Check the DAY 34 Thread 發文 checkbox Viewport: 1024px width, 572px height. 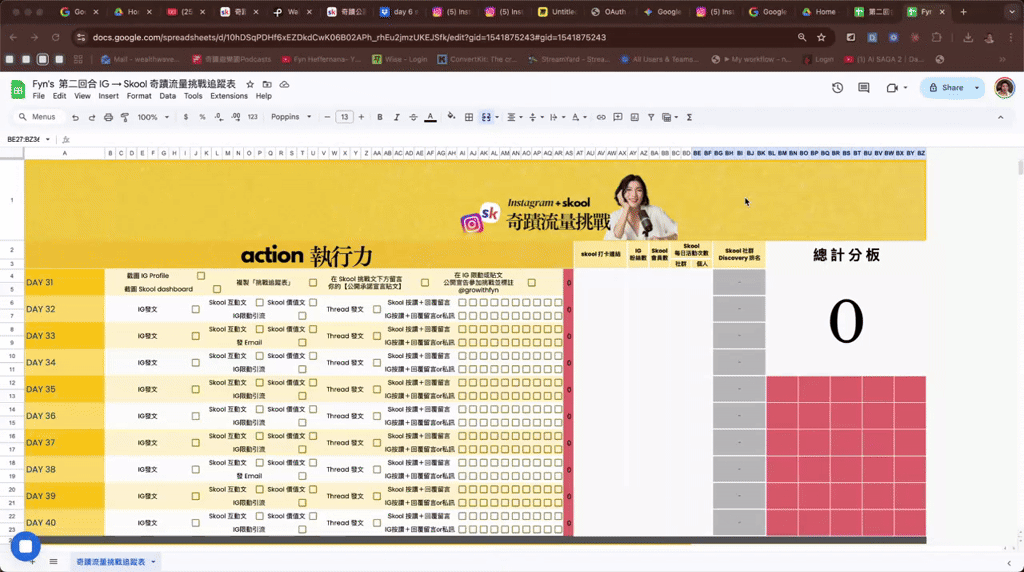point(377,362)
